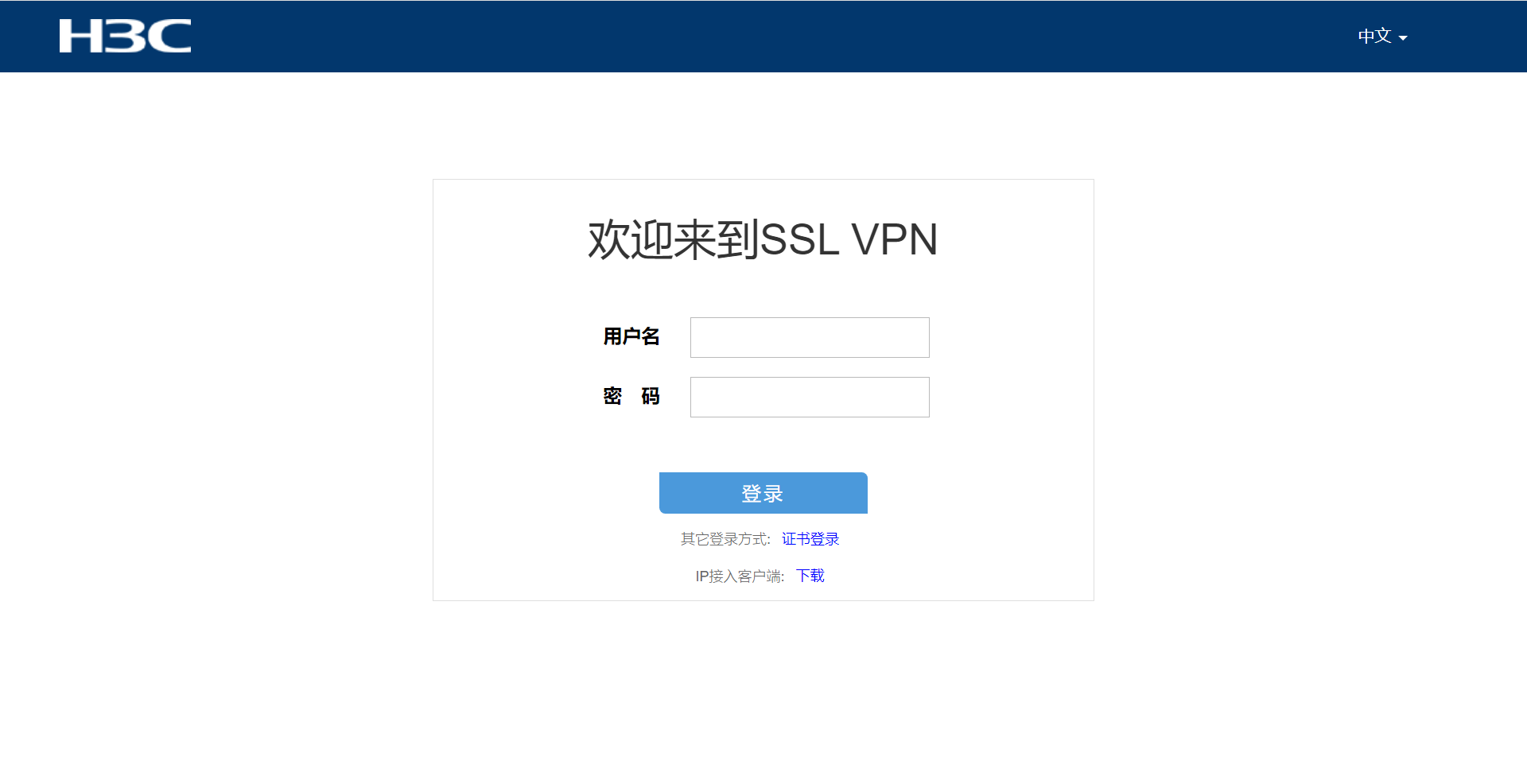
Task: Open the 证书登录 link
Action: pos(810,539)
